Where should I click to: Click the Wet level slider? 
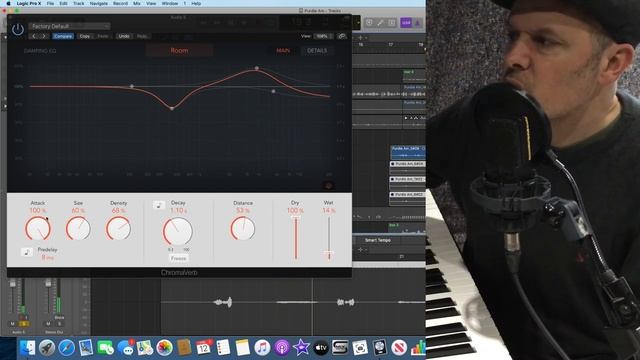pos(329,238)
